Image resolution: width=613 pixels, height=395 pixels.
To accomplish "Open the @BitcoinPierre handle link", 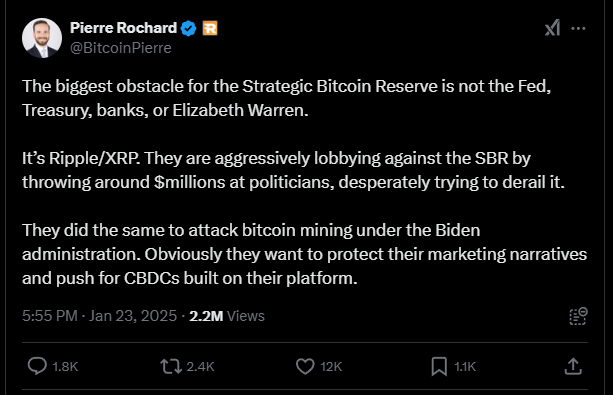I will (121, 48).
